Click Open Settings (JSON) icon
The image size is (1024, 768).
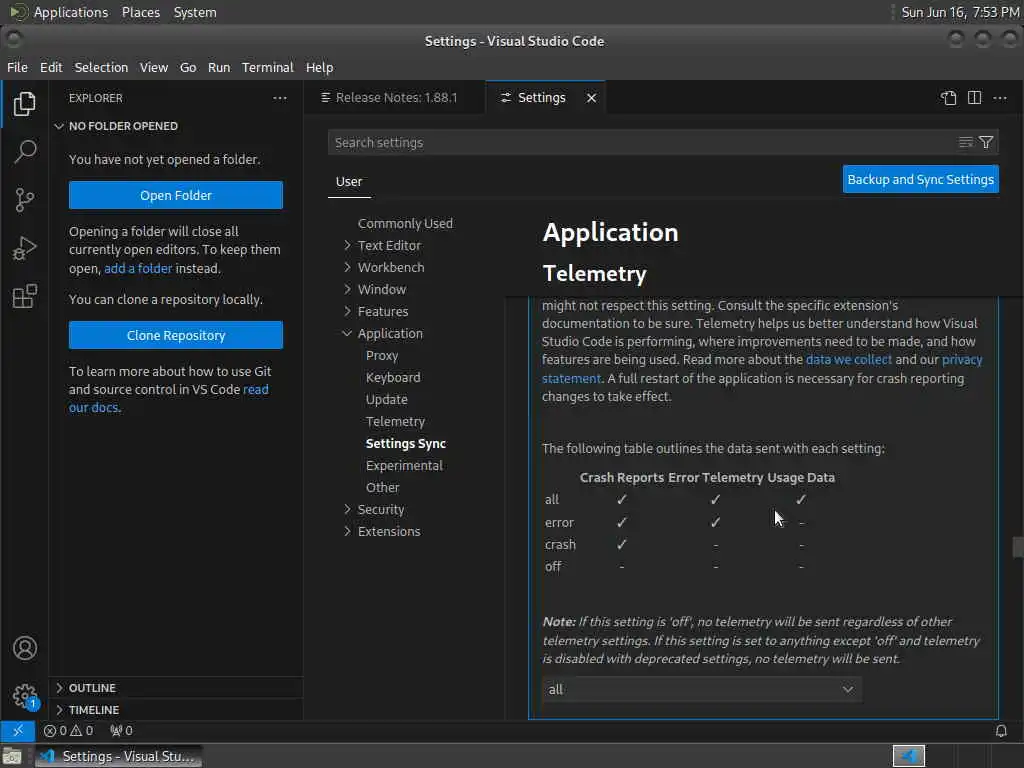(948, 98)
